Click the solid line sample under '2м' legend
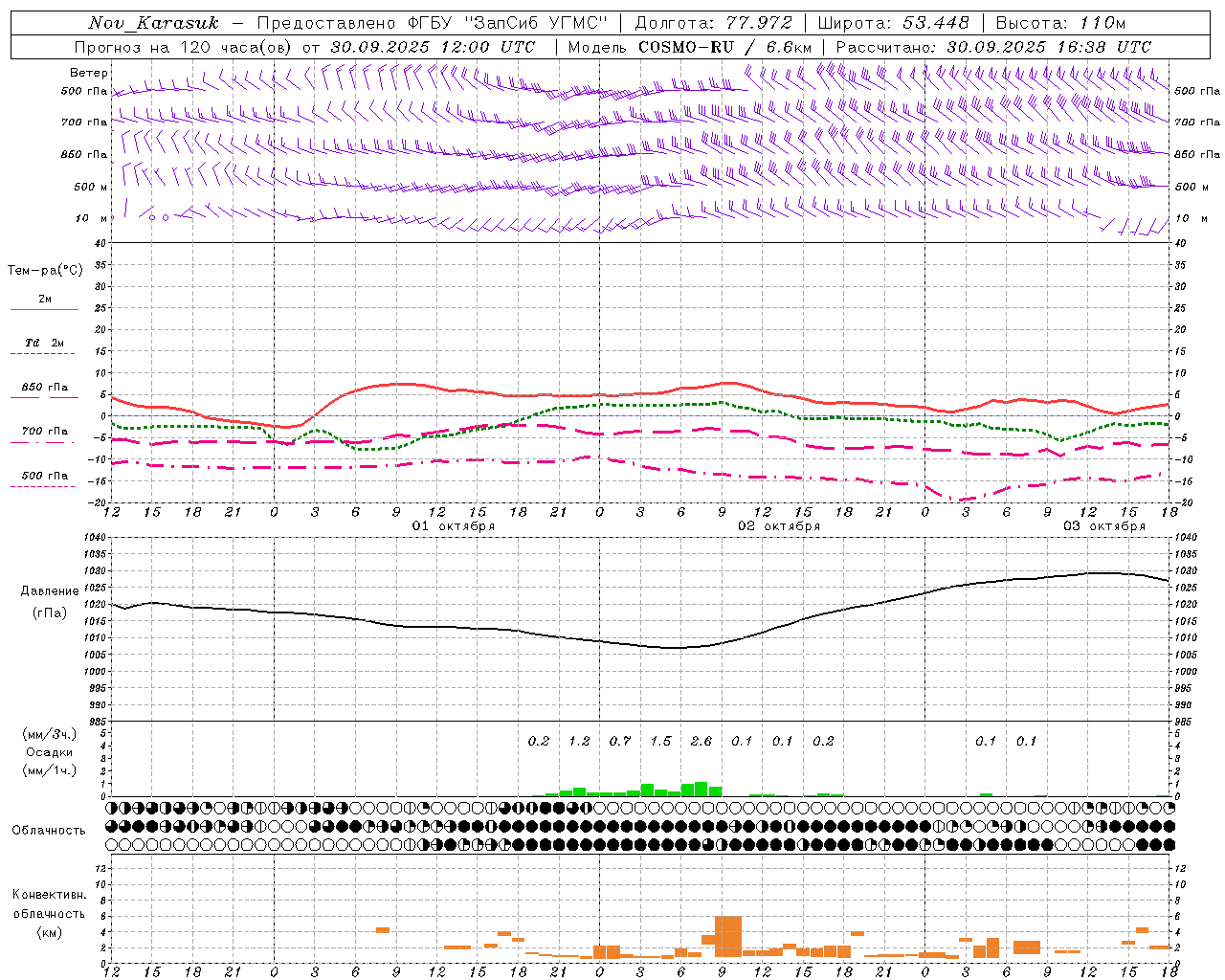Image resolution: width=1225 pixels, height=980 pixels. coord(44,310)
